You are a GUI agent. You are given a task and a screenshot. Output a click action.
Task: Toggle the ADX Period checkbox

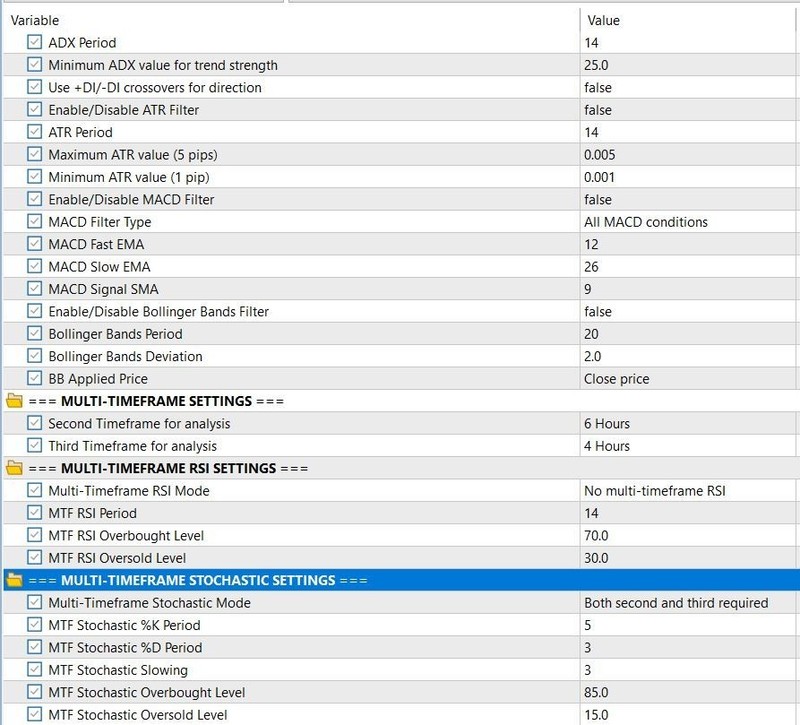[34, 42]
